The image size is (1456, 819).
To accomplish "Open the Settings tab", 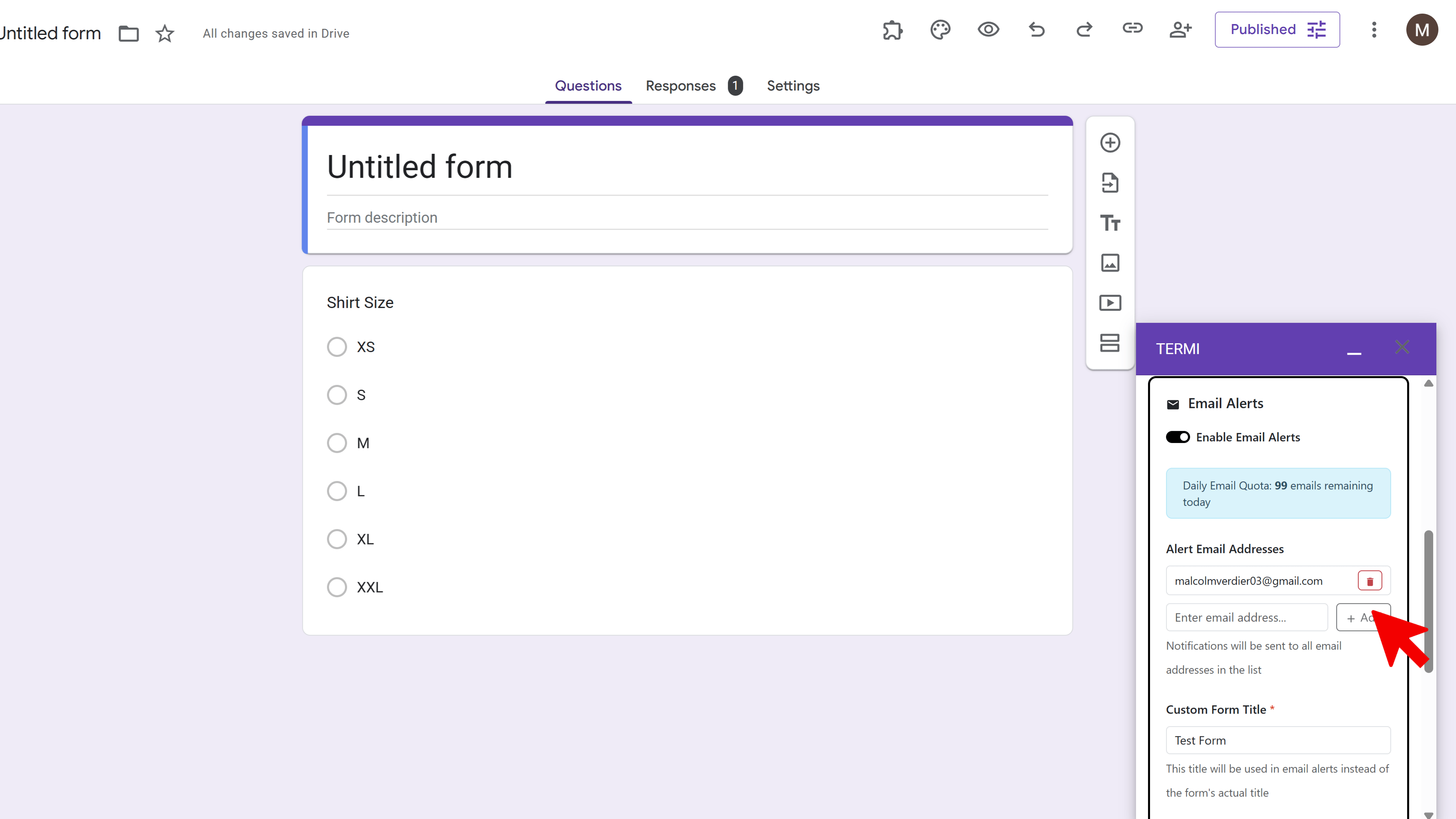I will click(793, 85).
